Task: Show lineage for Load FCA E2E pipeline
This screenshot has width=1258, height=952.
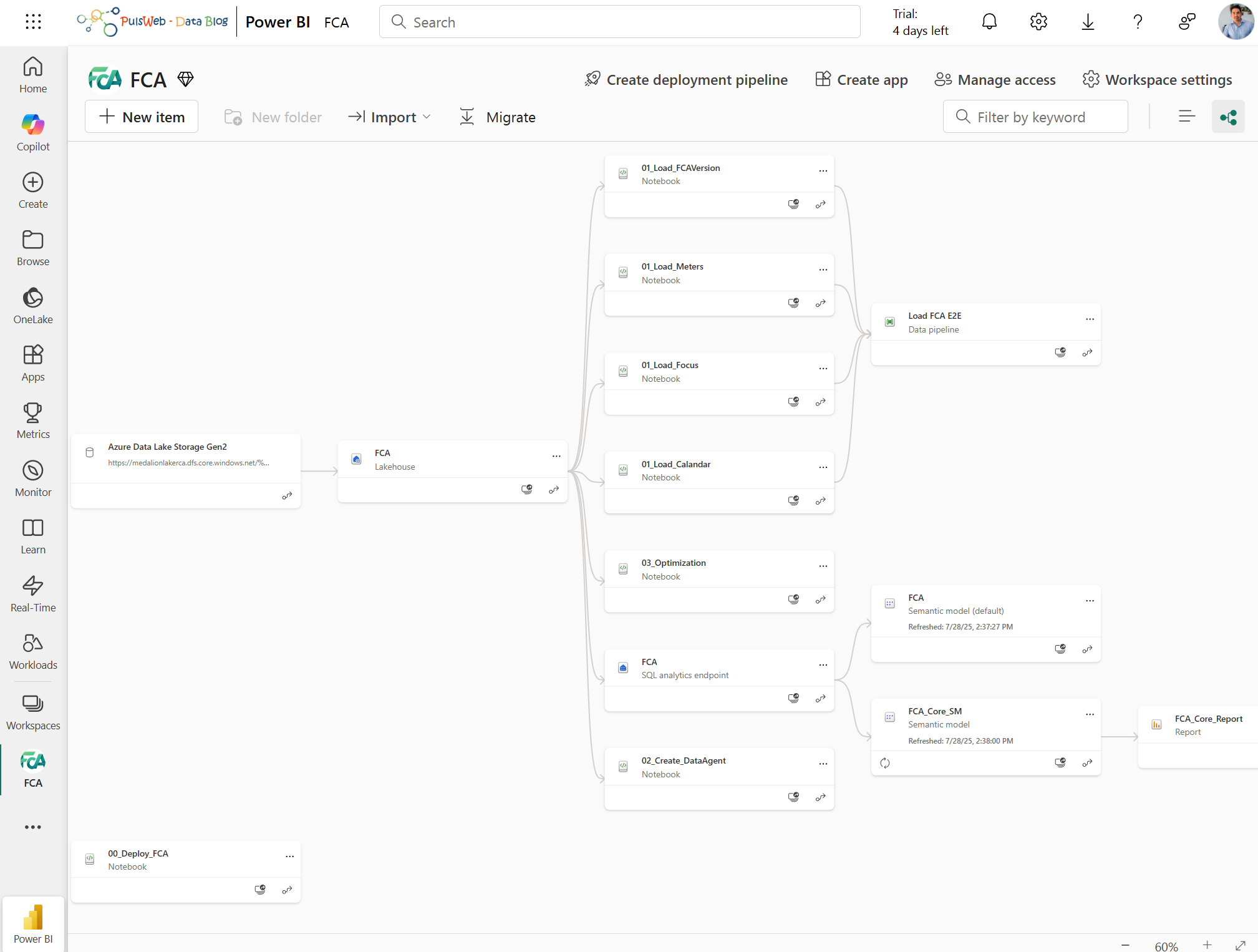Action: click(1087, 352)
